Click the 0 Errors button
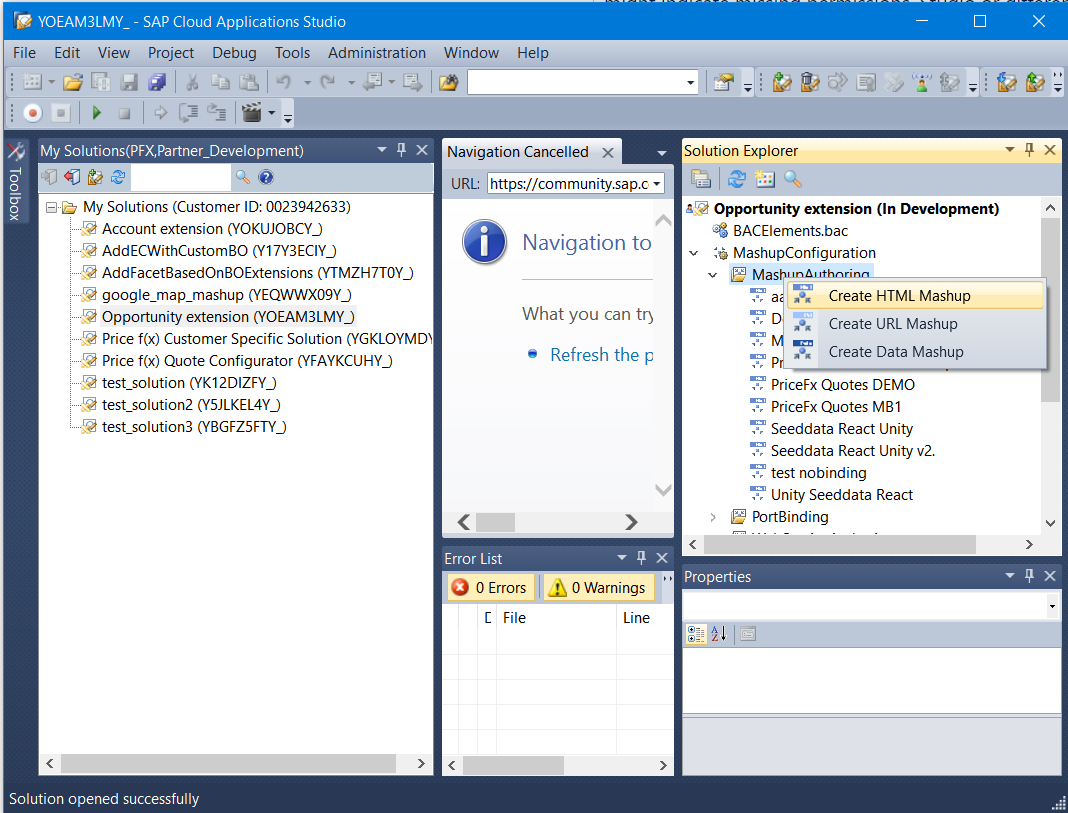This screenshot has height=813, width=1068. pyautogui.click(x=489, y=588)
